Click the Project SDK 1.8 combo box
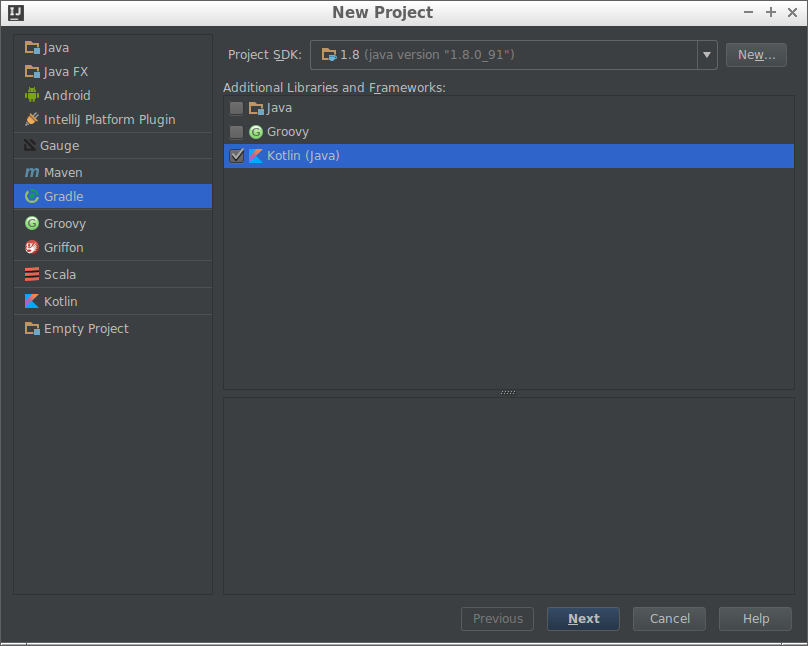Screen dimensions: 808x646 pos(503,55)
